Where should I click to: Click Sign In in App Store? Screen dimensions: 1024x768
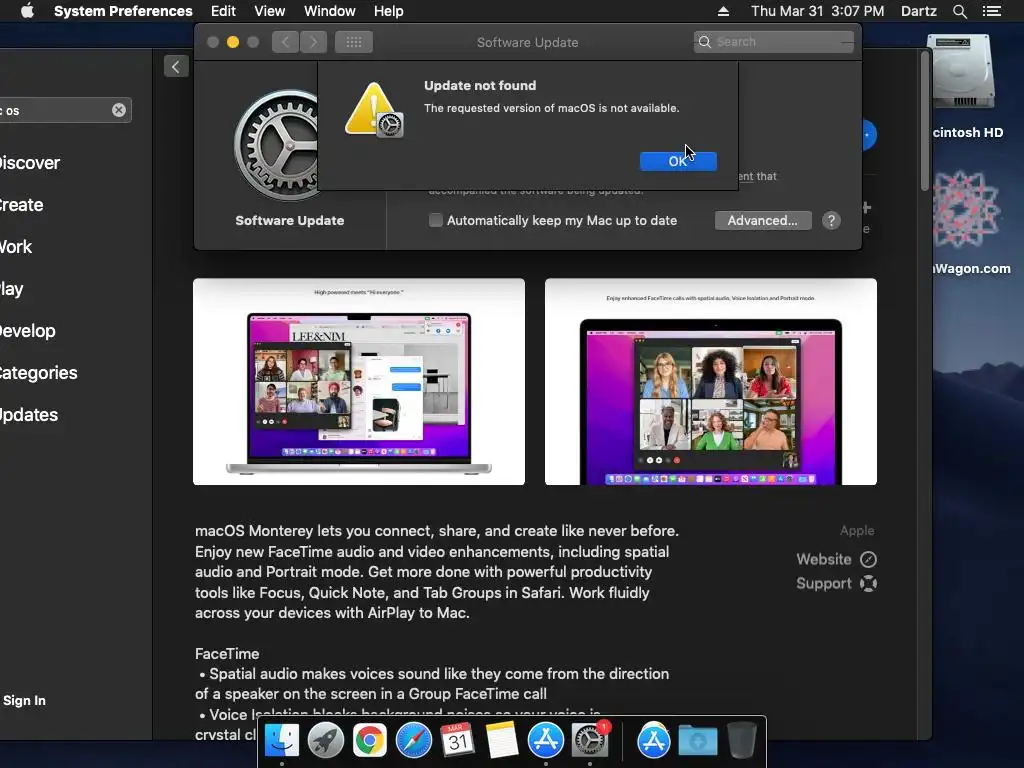[24, 701]
